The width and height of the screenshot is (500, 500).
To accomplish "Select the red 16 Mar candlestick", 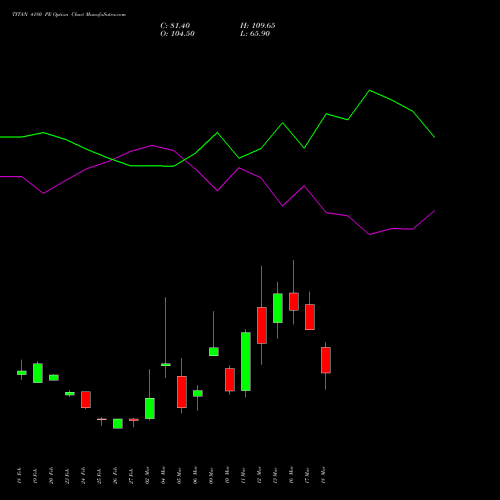I will [294, 302].
